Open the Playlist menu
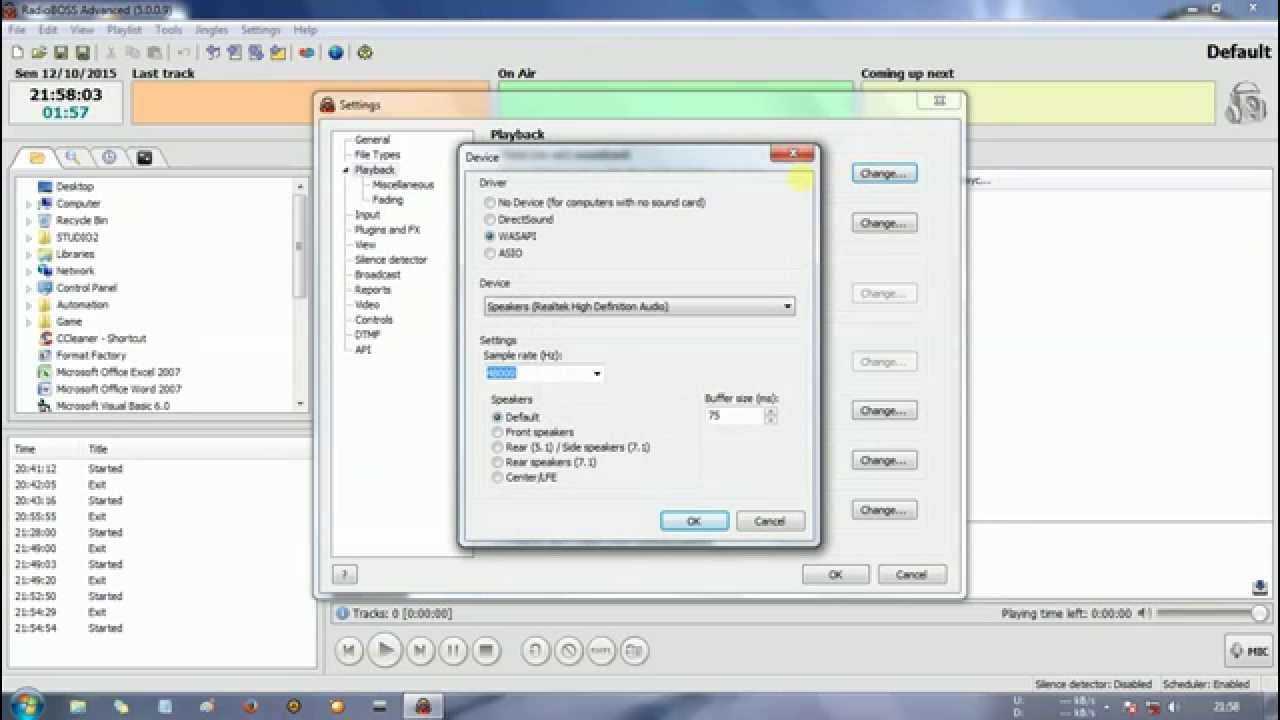 (x=124, y=30)
